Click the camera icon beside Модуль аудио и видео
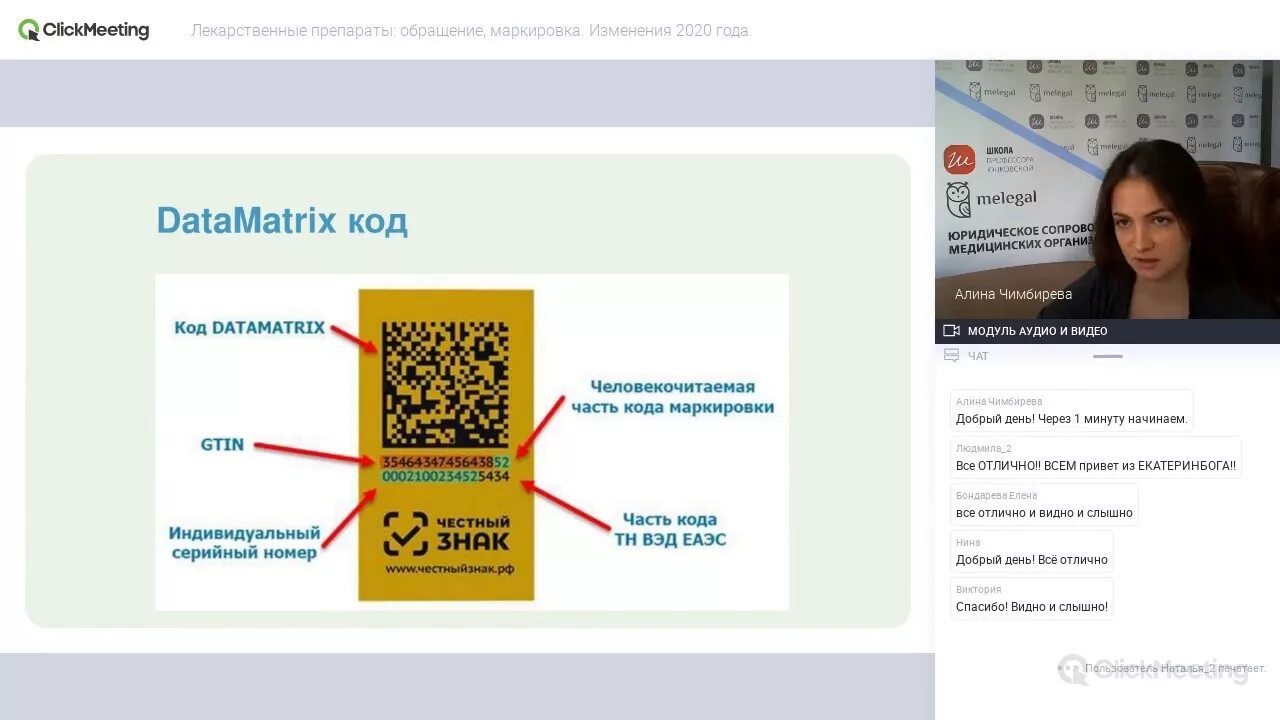Image resolution: width=1280 pixels, height=720 pixels. click(x=951, y=331)
